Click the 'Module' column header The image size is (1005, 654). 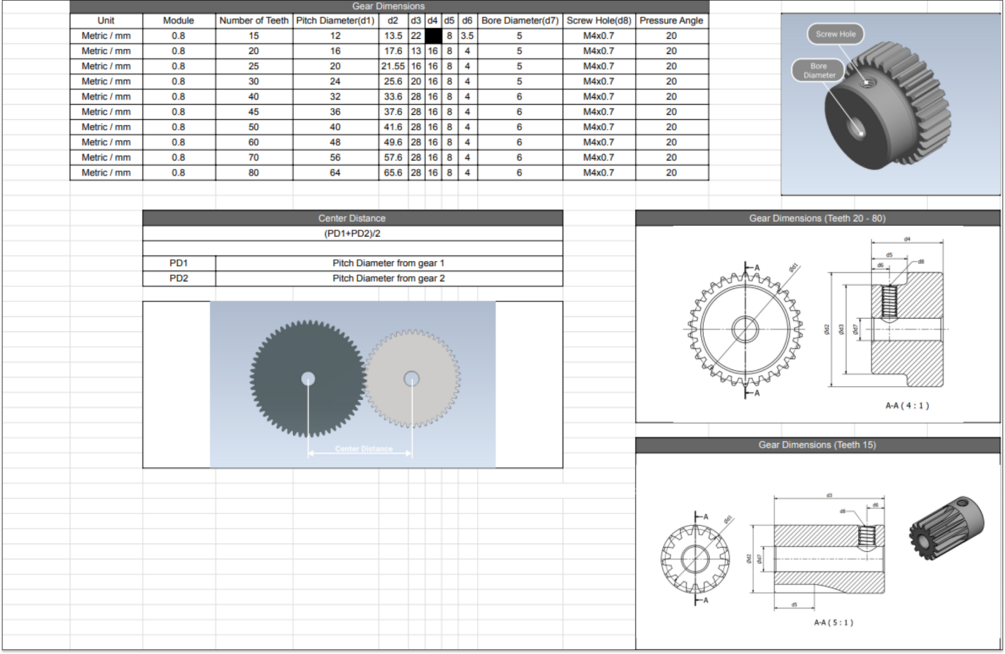178,21
